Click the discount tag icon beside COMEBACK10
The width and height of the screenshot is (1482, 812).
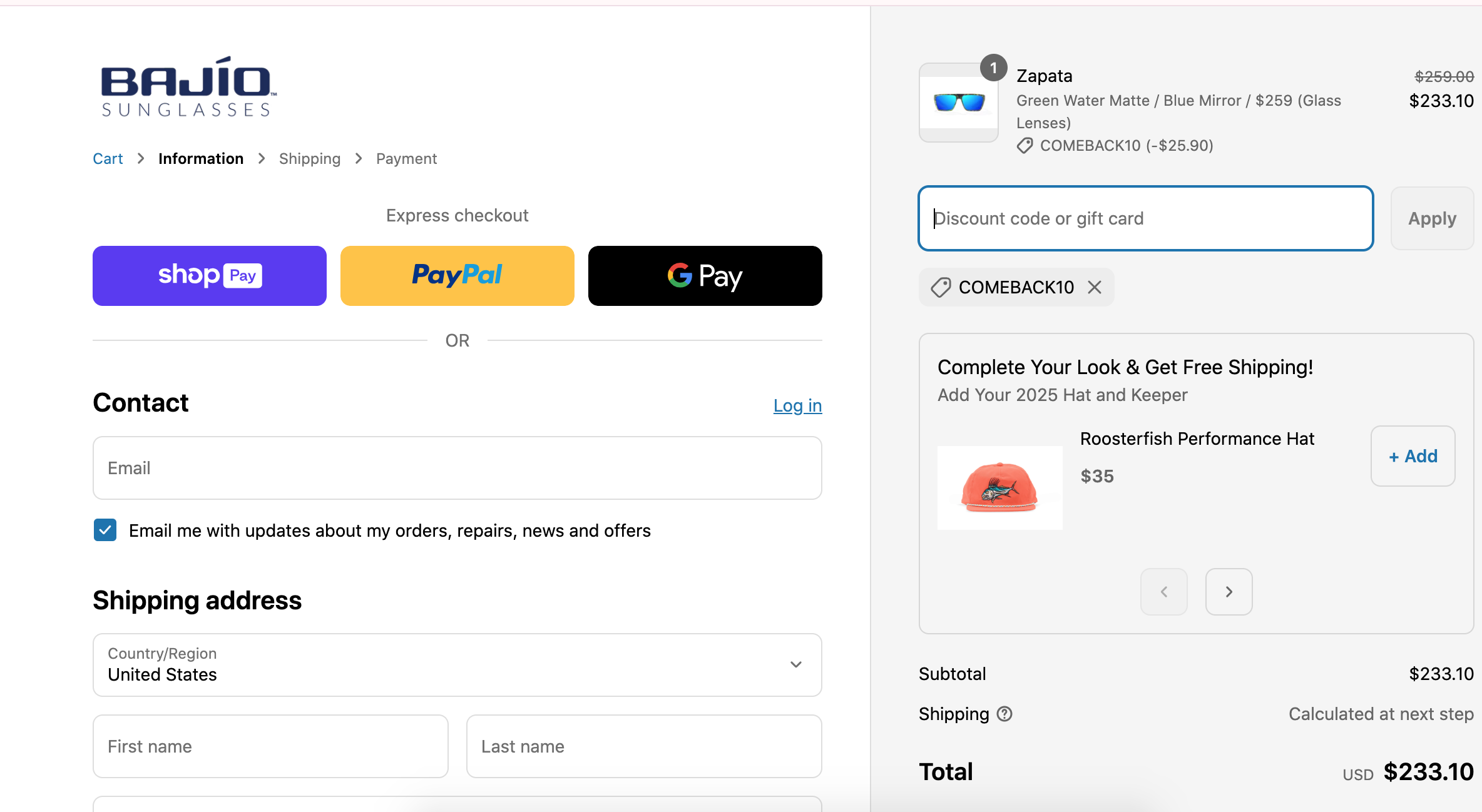939,287
